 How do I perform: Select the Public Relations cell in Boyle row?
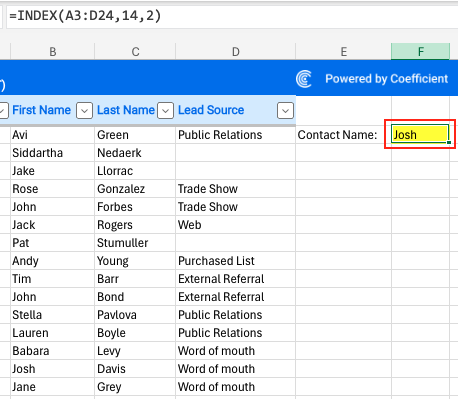236,333
